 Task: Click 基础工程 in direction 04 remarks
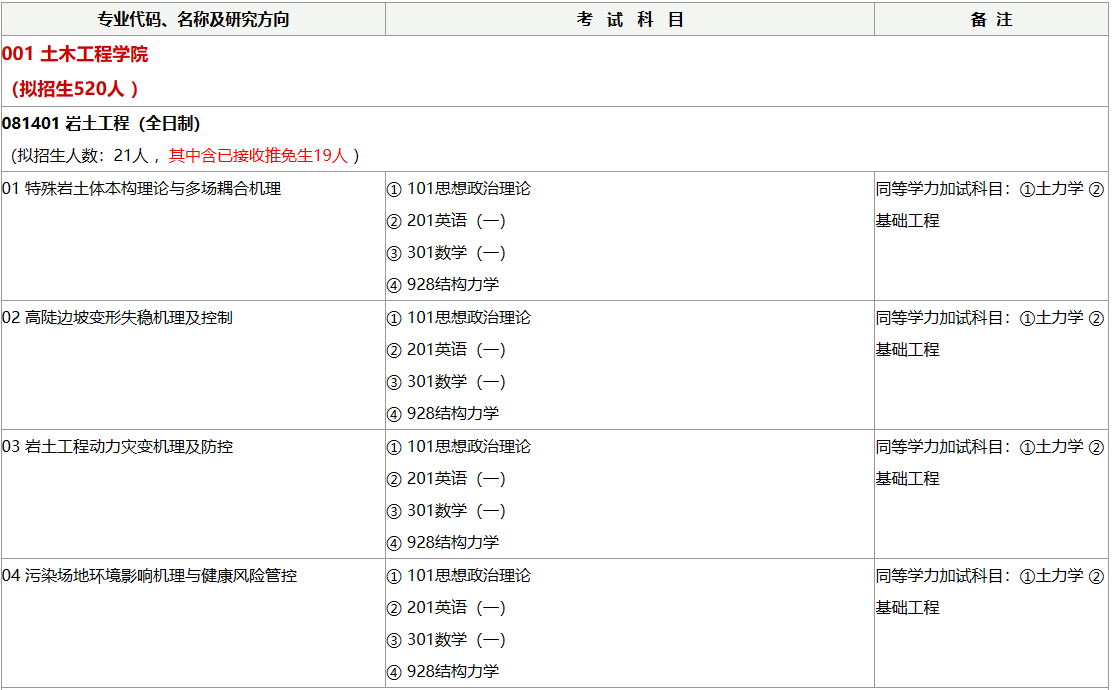[907, 607]
